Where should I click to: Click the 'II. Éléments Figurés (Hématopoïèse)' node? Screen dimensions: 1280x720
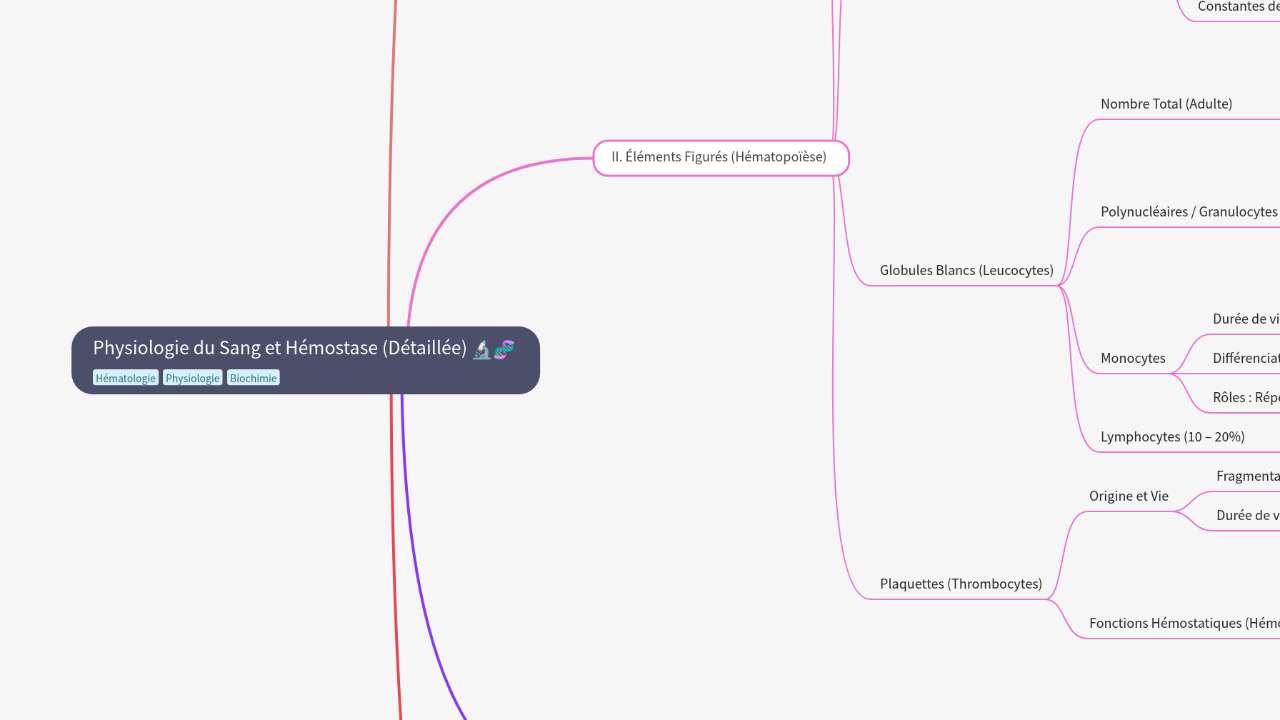pos(720,157)
